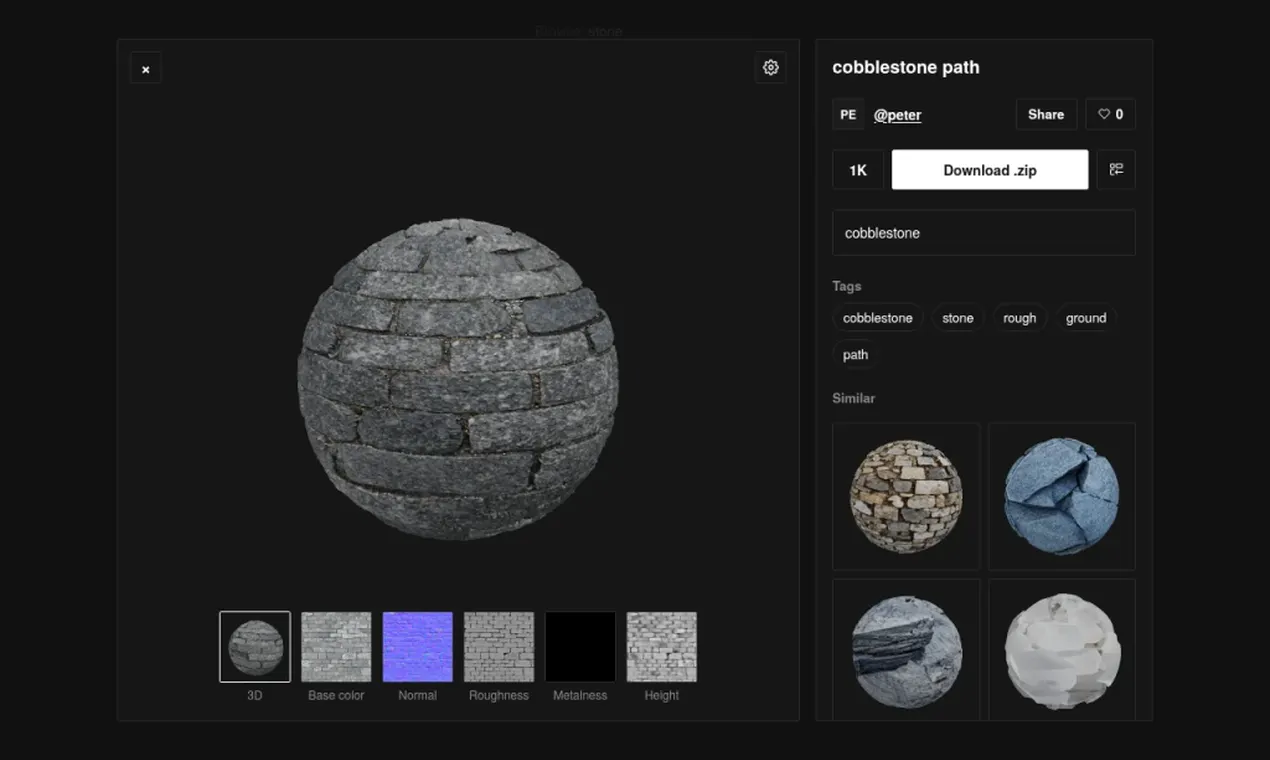Display the Height map
1270x760 pixels.
(662, 647)
